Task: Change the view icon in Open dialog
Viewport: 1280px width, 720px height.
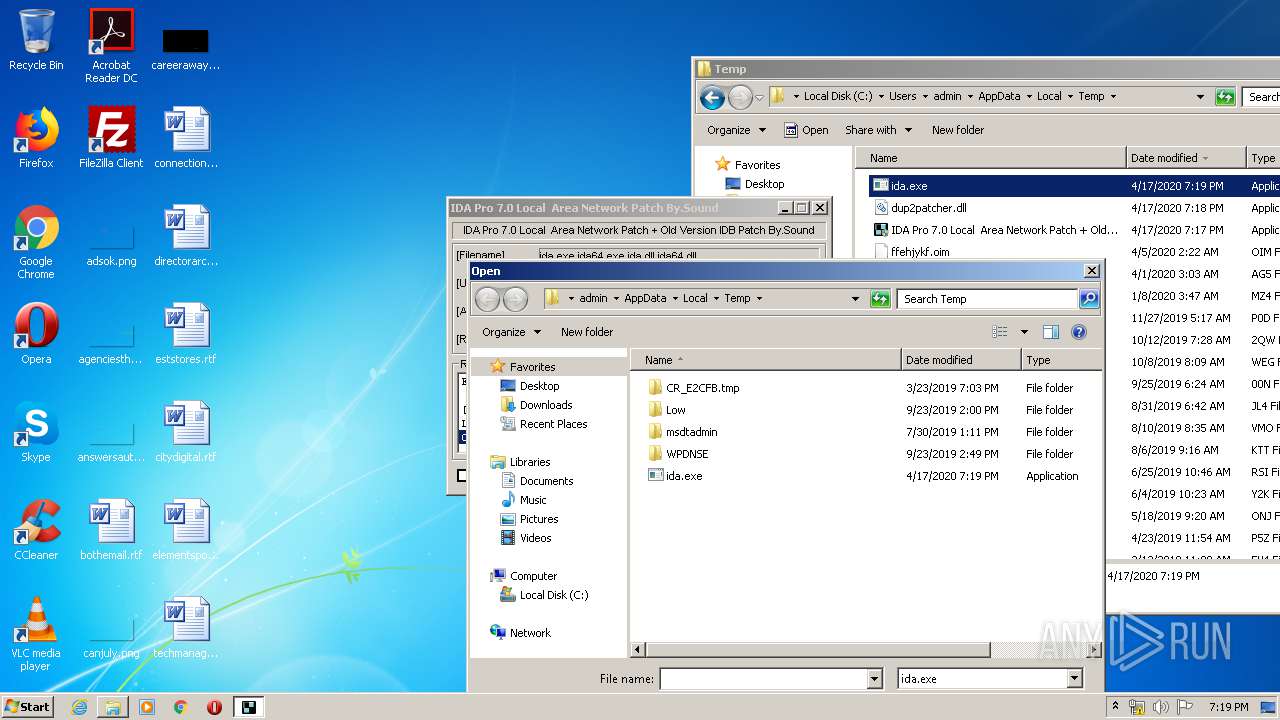Action: (999, 332)
